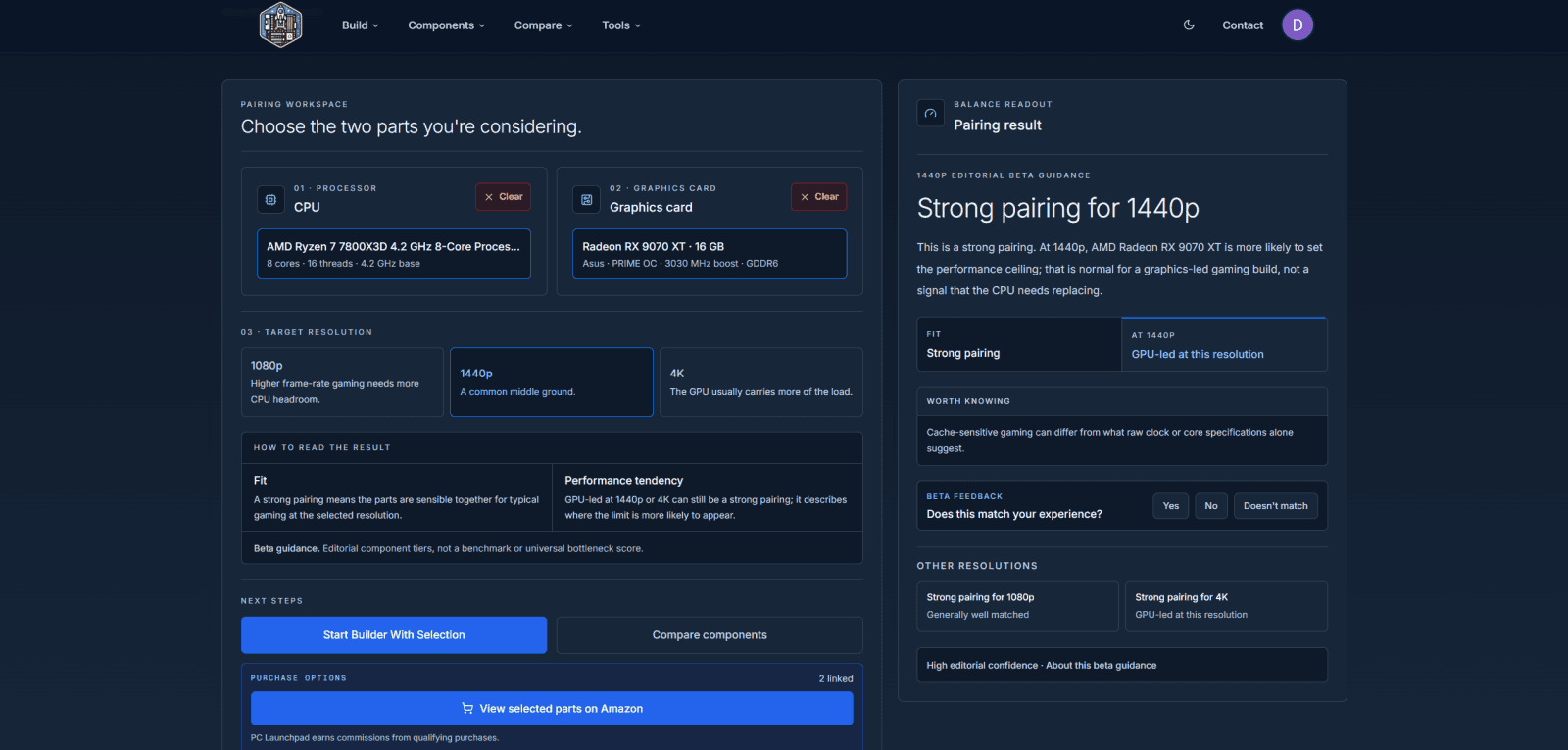Open the AMD Ryzen 7 7800X3D selection field
The image size is (1568, 750).
click(394, 254)
